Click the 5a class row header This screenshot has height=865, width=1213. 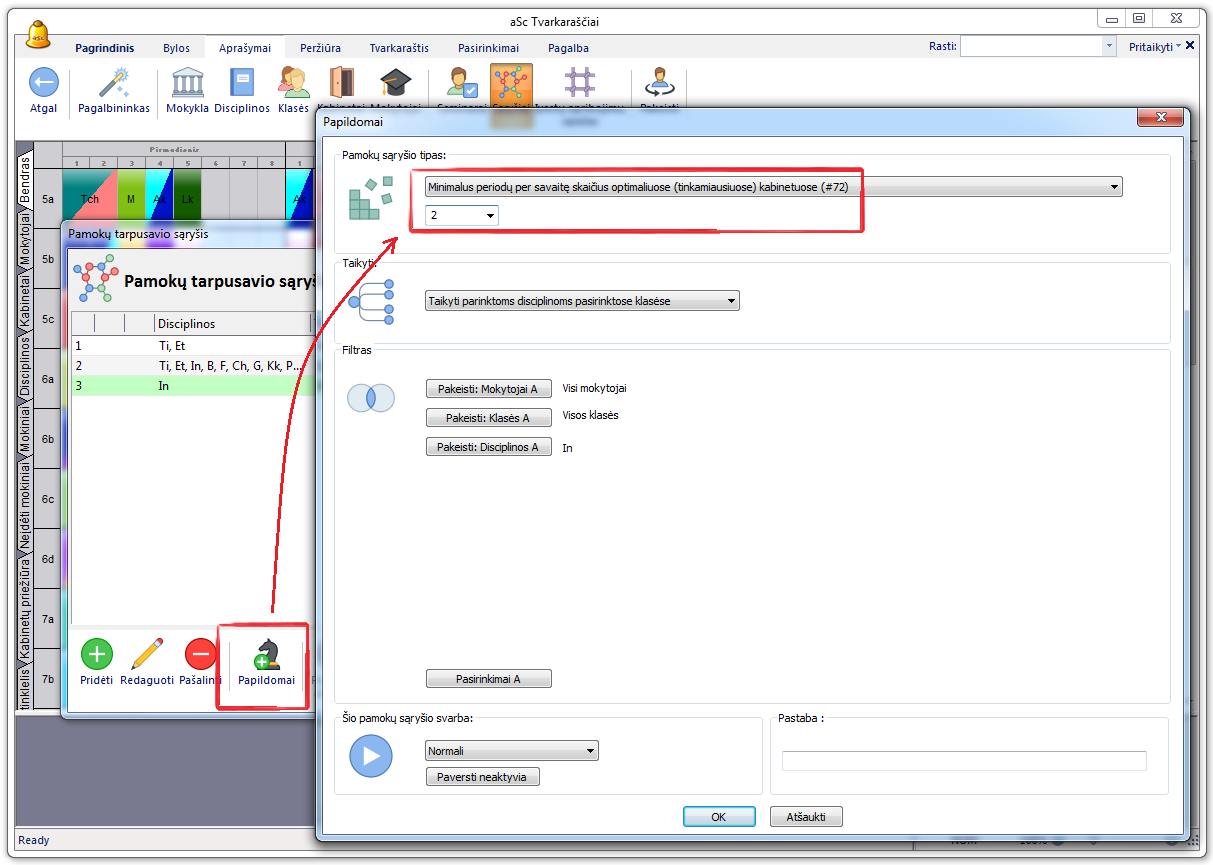48,199
